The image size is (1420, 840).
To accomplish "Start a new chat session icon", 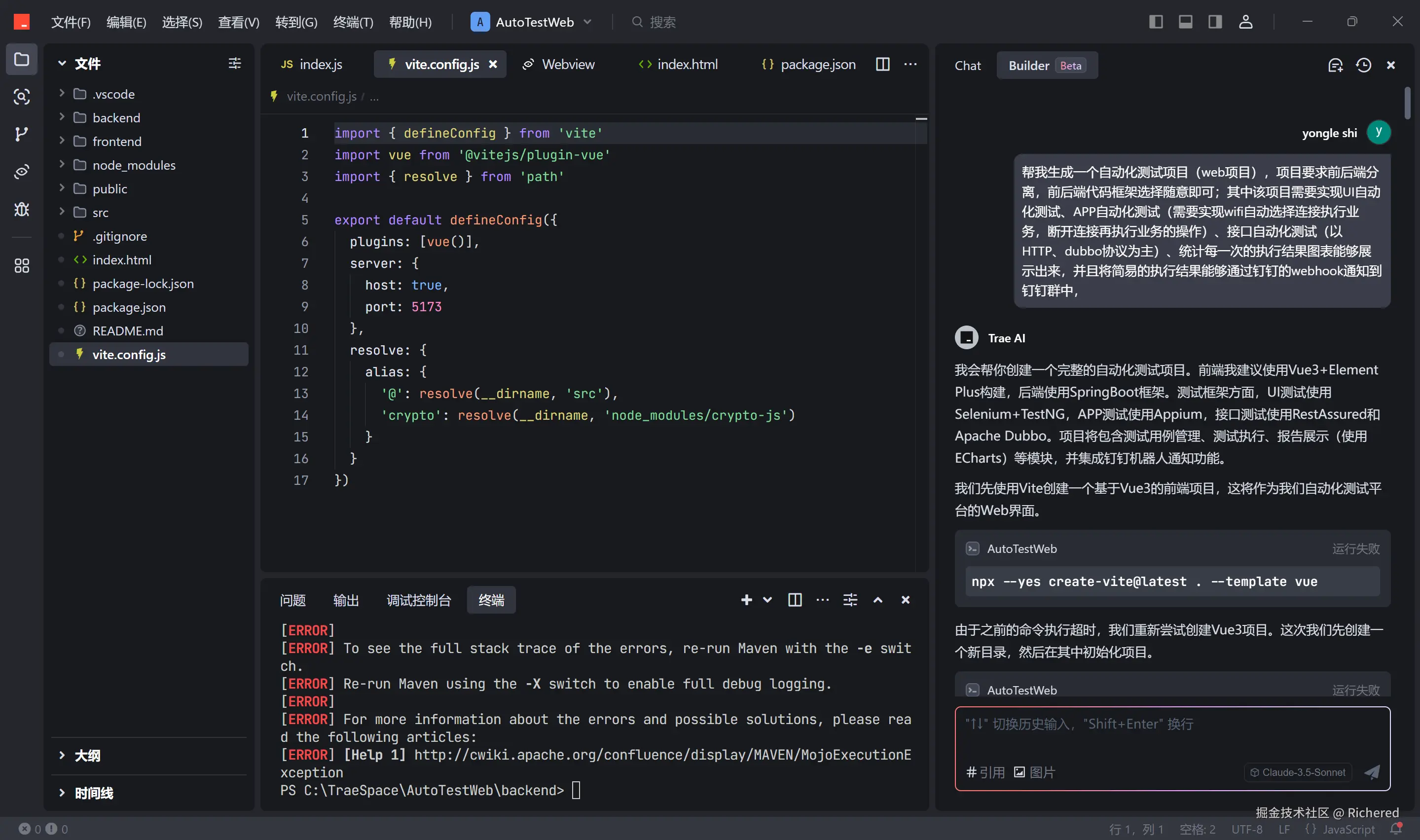I will point(1335,66).
